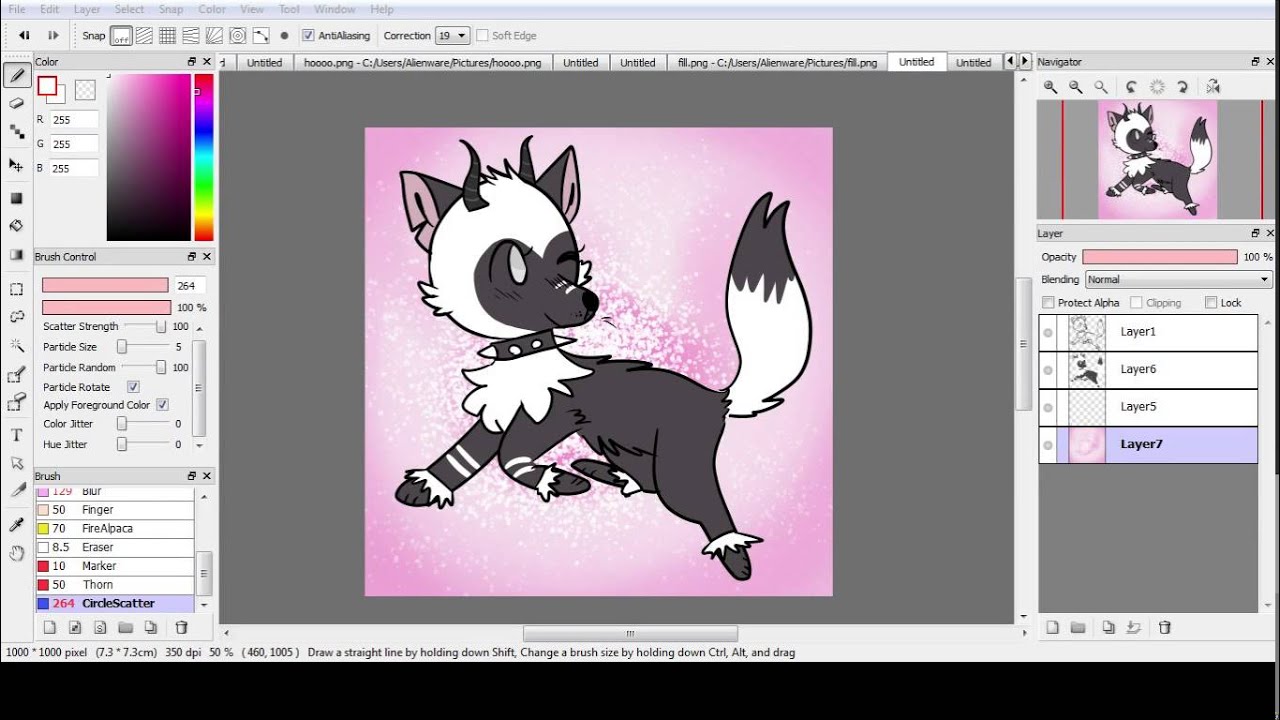Open the Layer menu

[x=87, y=9]
